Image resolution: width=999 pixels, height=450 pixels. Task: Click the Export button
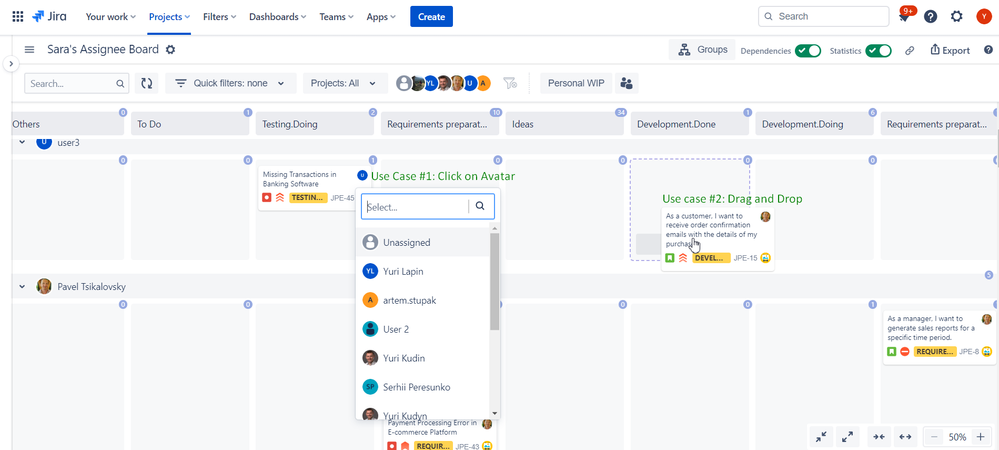point(950,50)
